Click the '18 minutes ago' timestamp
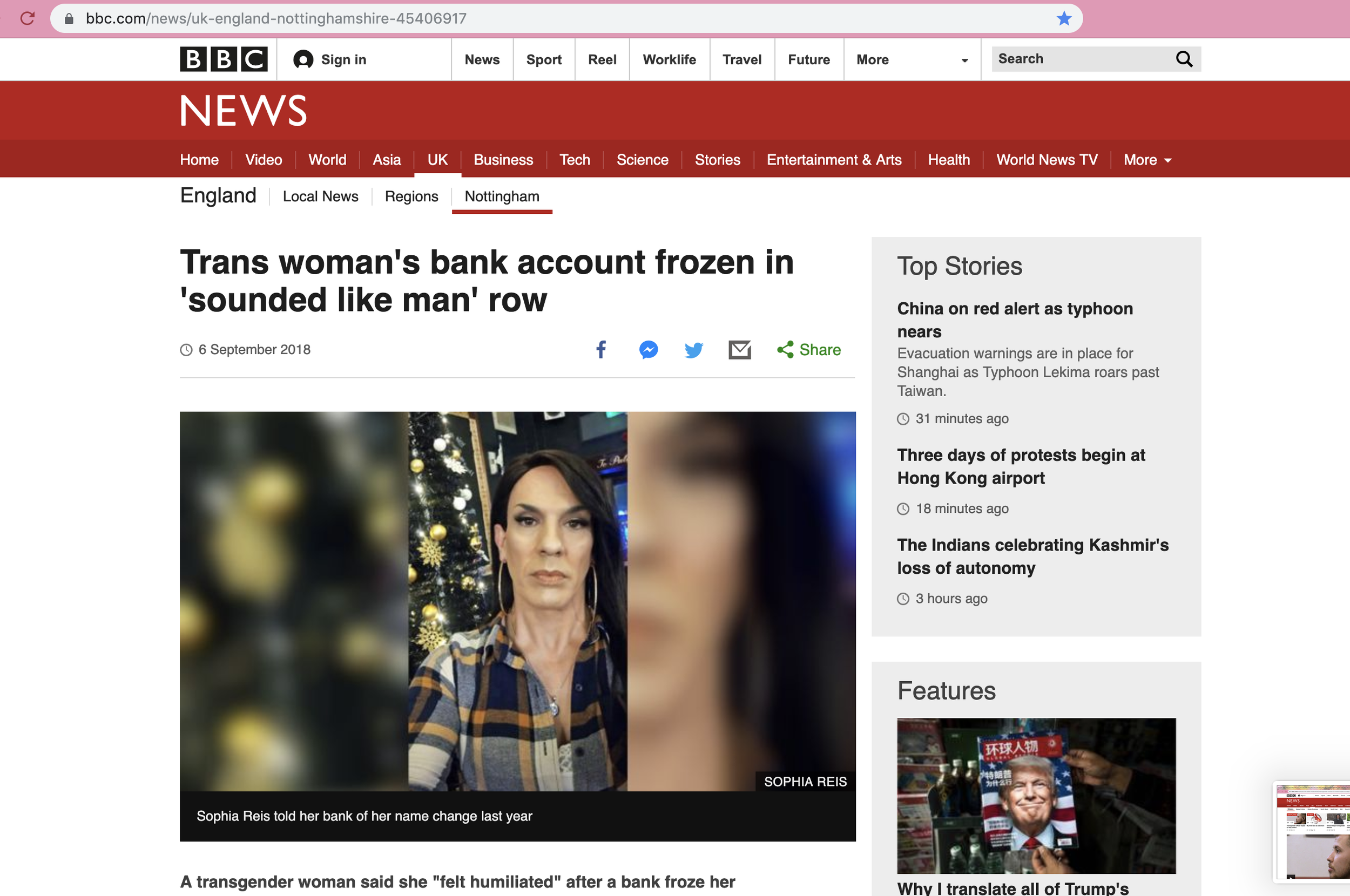Image resolution: width=1350 pixels, height=896 pixels. coord(962,508)
